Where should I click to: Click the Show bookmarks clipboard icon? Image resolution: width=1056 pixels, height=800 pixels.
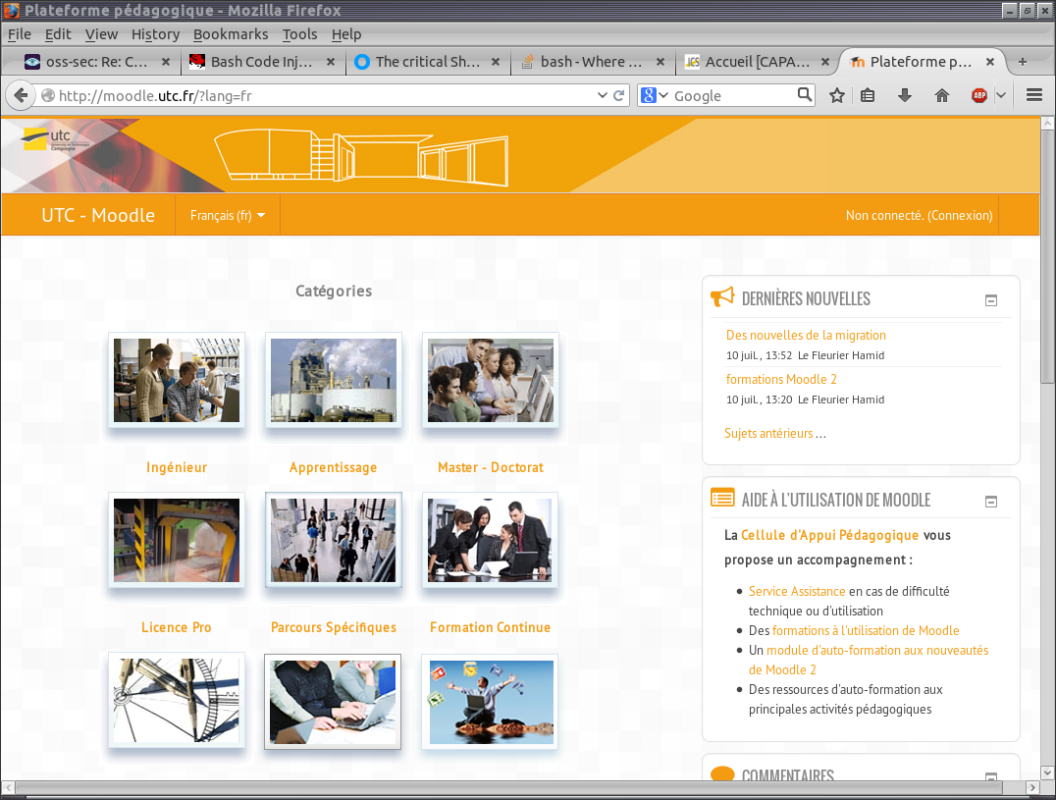pos(867,95)
